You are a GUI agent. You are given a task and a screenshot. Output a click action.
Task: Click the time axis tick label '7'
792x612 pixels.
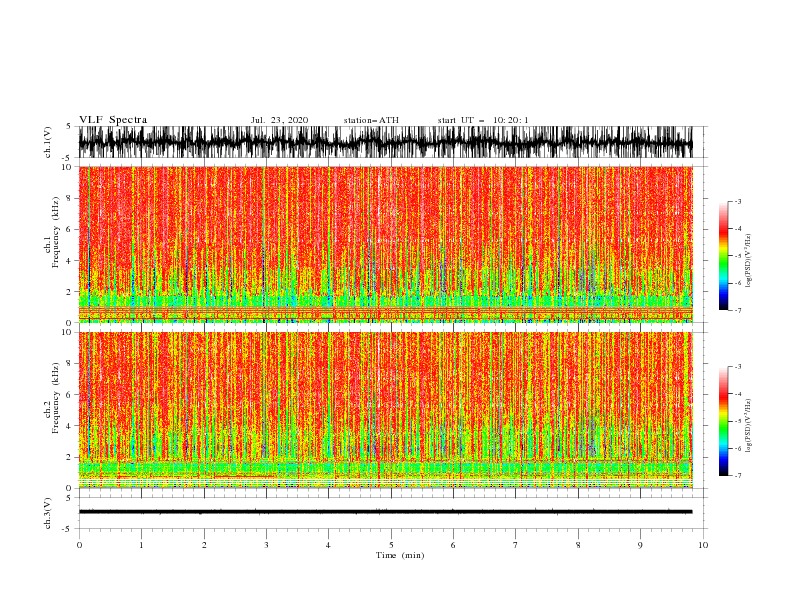516,545
